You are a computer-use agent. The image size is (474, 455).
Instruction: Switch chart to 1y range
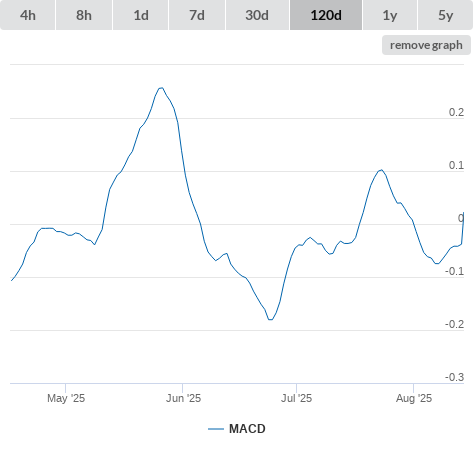click(x=390, y=15)
